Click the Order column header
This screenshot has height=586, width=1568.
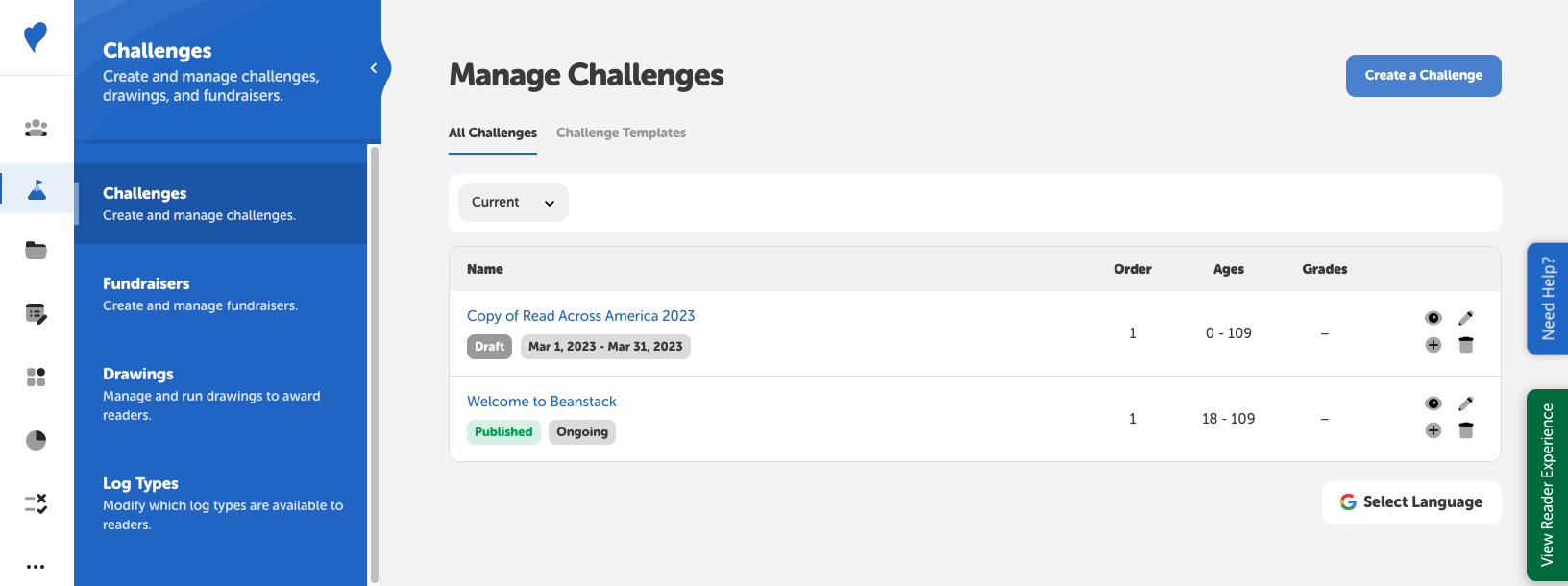[x=1133, y=270]
